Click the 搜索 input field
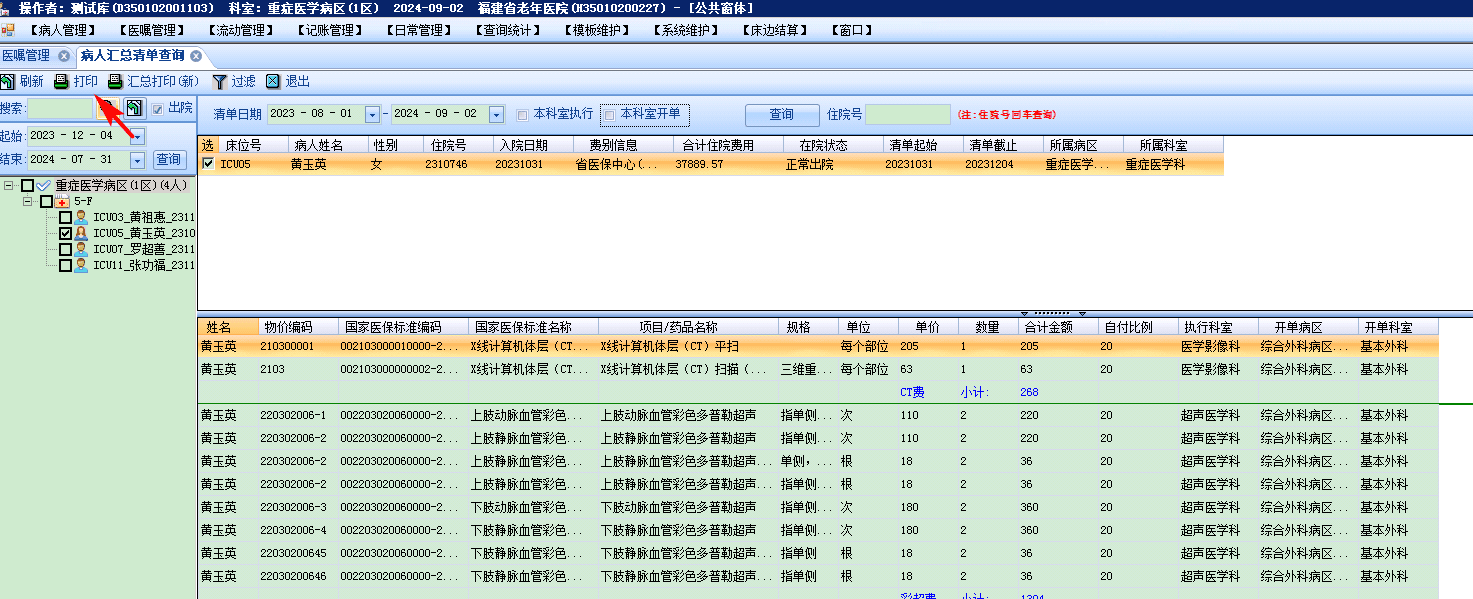This screenshot has width=1473, height=599. coord(60,108)
